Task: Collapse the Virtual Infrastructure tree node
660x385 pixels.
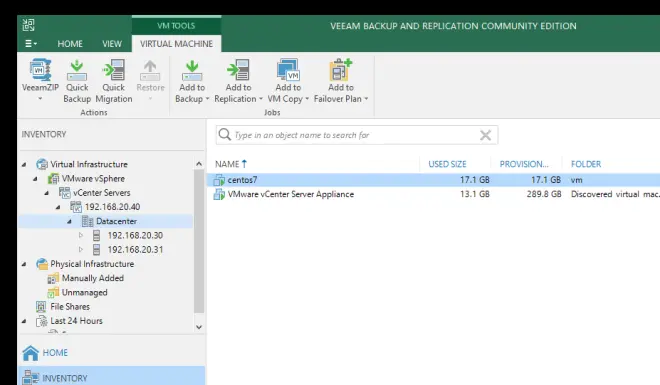Action: pyautogui.click(x=24, y=165)
